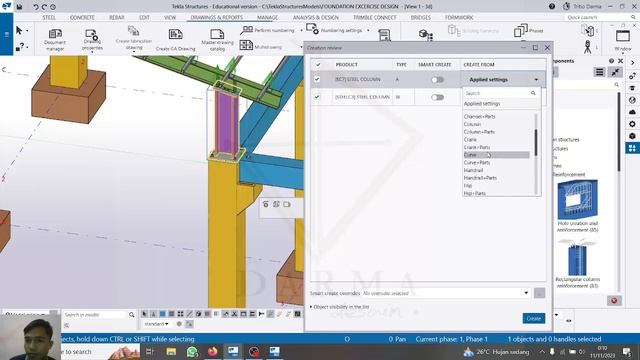640x360 pixels.
Task: Open the BRIDGES ribbon tab
Action: point(420,18)
